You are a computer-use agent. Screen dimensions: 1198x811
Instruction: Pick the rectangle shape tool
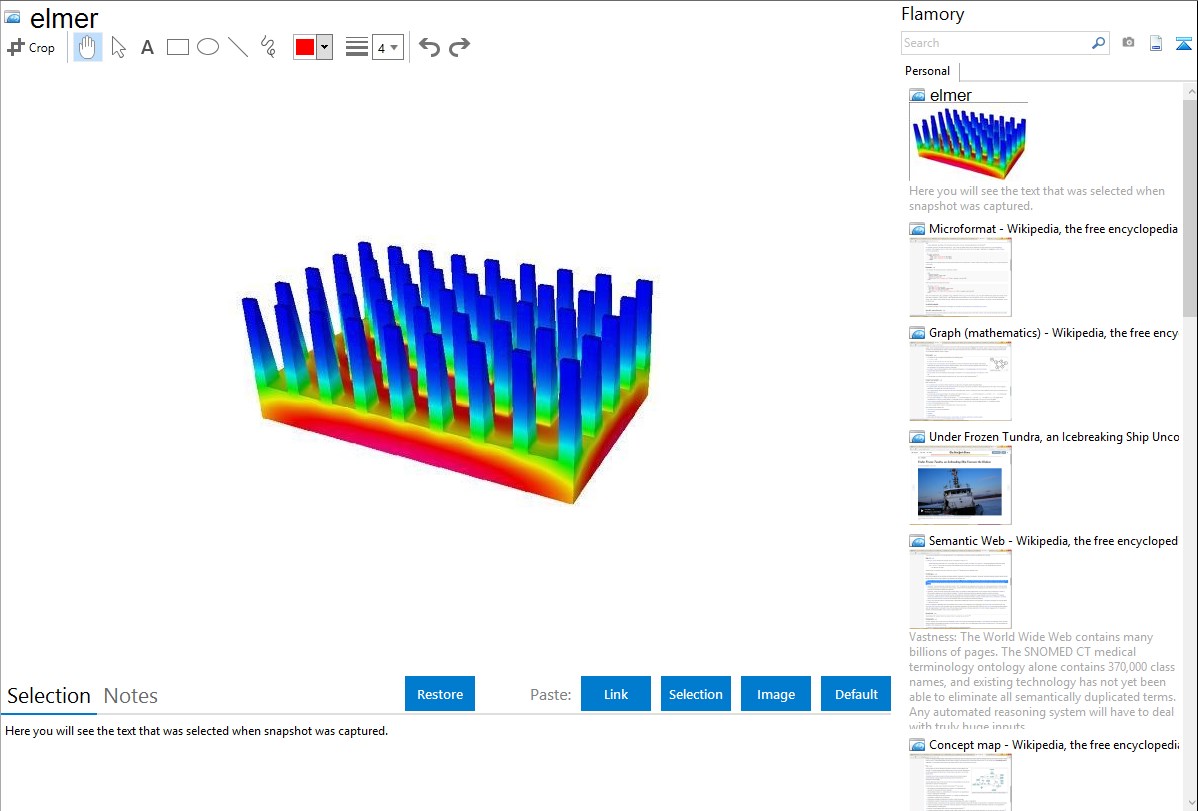tap(178, 47)
